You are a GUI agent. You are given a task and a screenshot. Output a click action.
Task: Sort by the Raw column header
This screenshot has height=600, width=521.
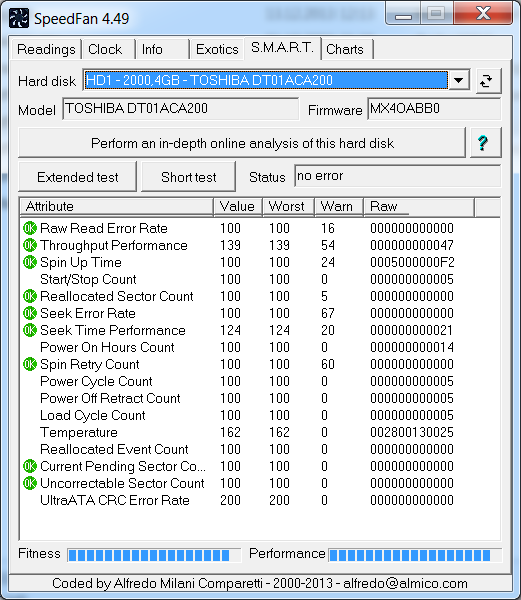(x=419, y=207)
